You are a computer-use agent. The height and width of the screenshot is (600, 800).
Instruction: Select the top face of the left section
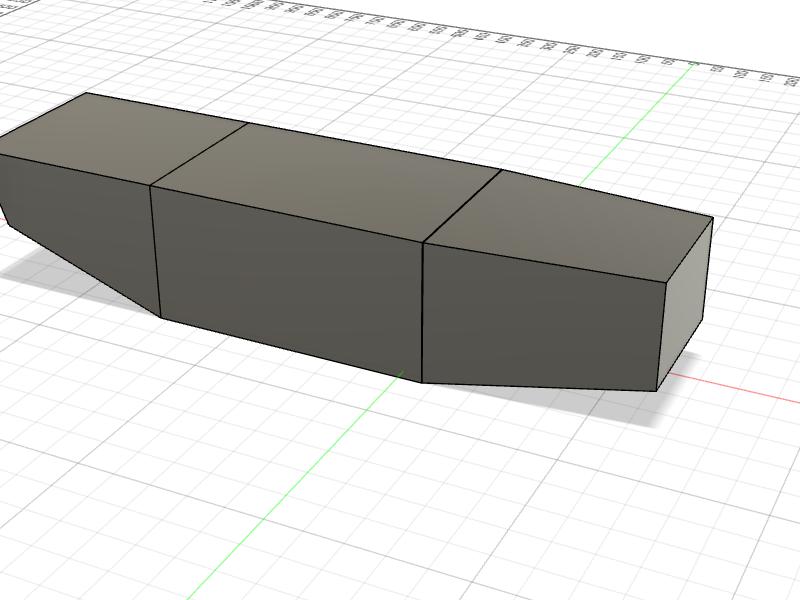click(x=122, y=137)
